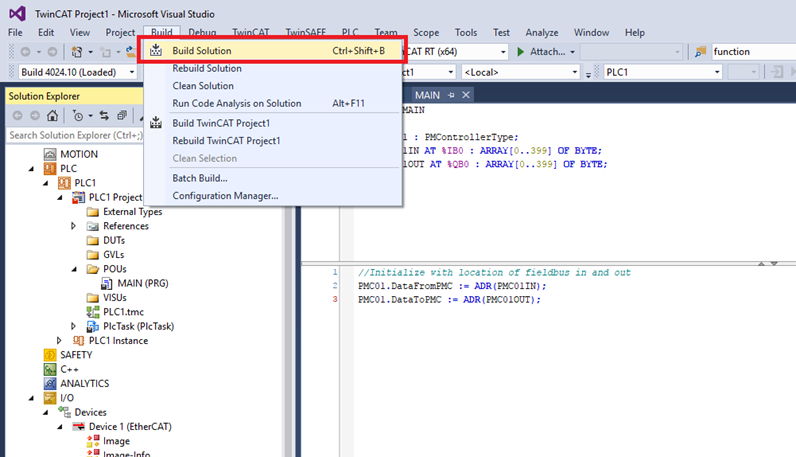Open MAIN (PRG) in the tree
This screenshot has width=796, height=457.
pyautogui.click(x=142, y=283)
